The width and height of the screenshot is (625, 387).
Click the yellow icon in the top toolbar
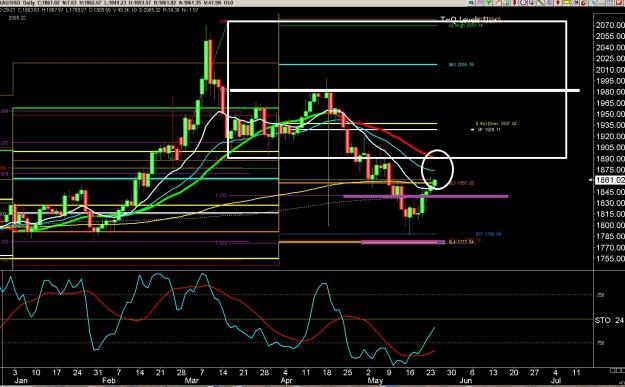(x=566, y=2)
